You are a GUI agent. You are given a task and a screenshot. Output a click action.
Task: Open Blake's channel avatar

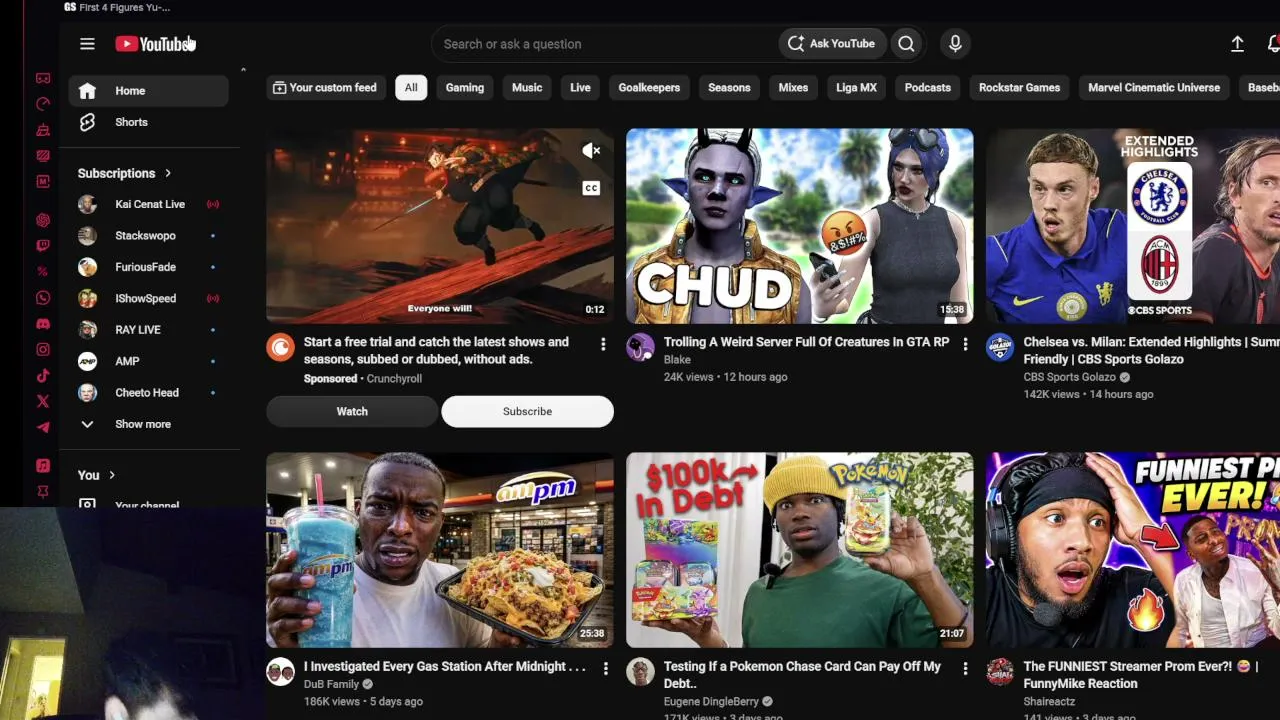coord(640,347)
